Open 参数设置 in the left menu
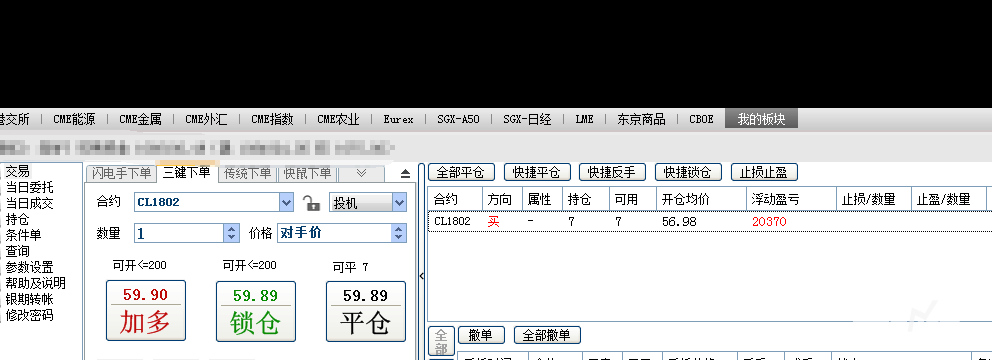Image resolution: width=992 pixels, height=360 pixels. click(30, 268)
